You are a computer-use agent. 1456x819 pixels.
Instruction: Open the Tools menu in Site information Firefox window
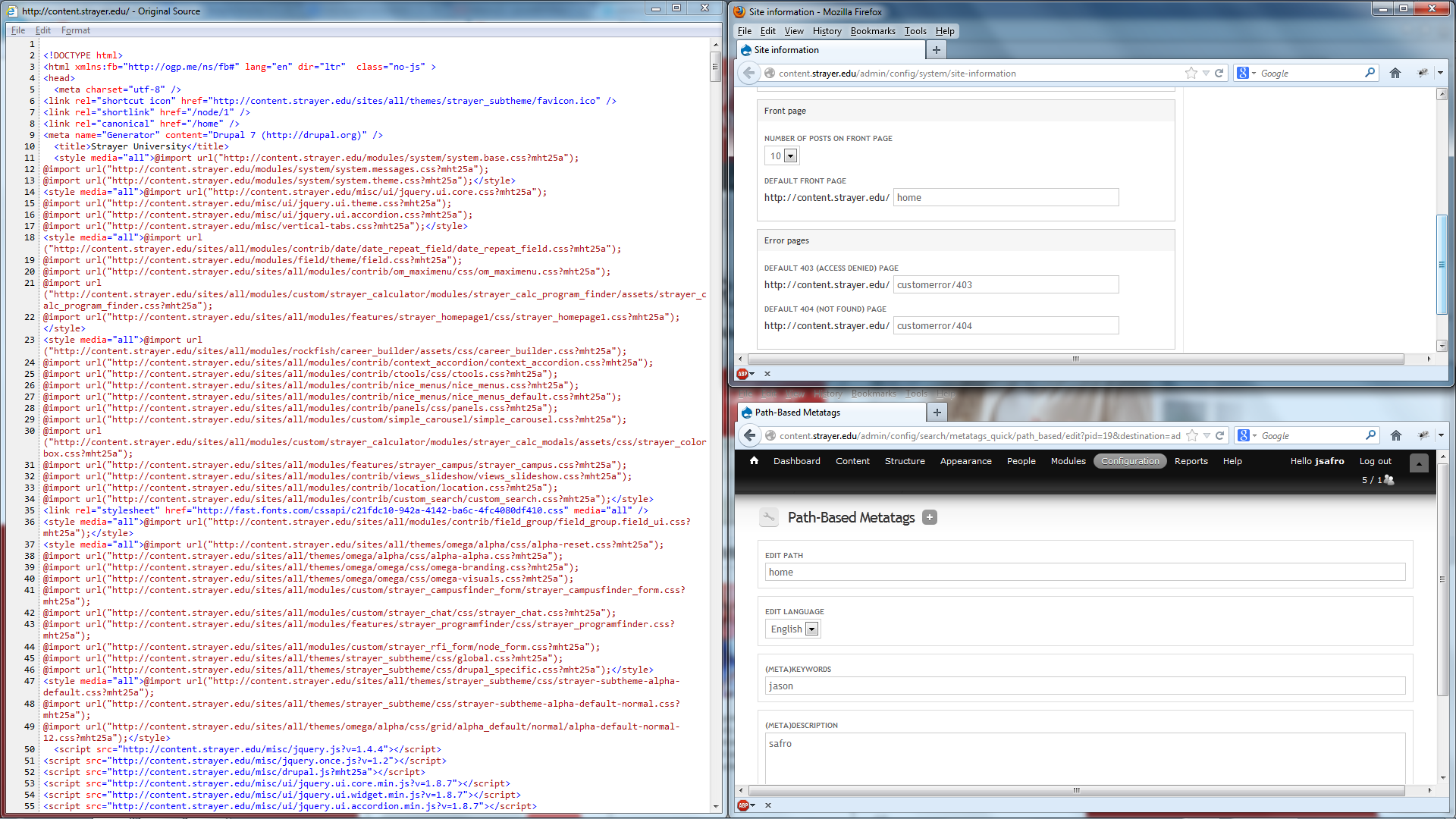tap(915, 31)
